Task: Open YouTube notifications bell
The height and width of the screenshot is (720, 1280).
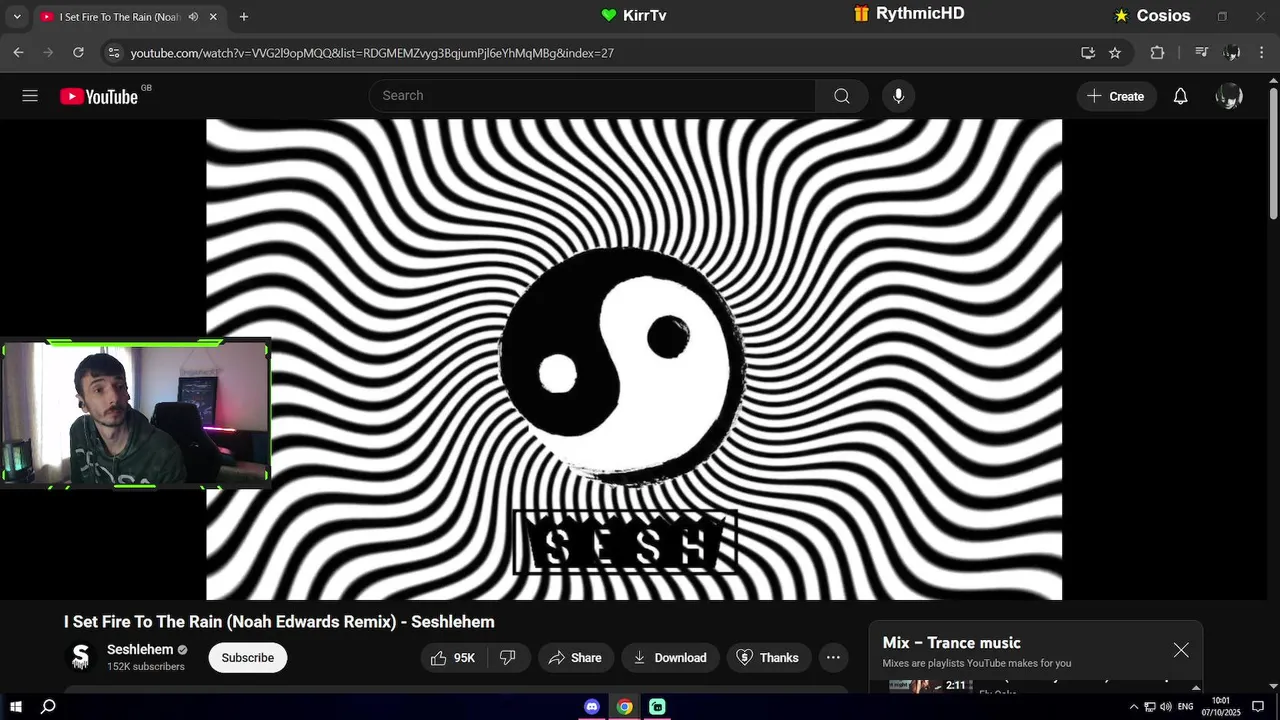Action: click(x=1181, y=96)
